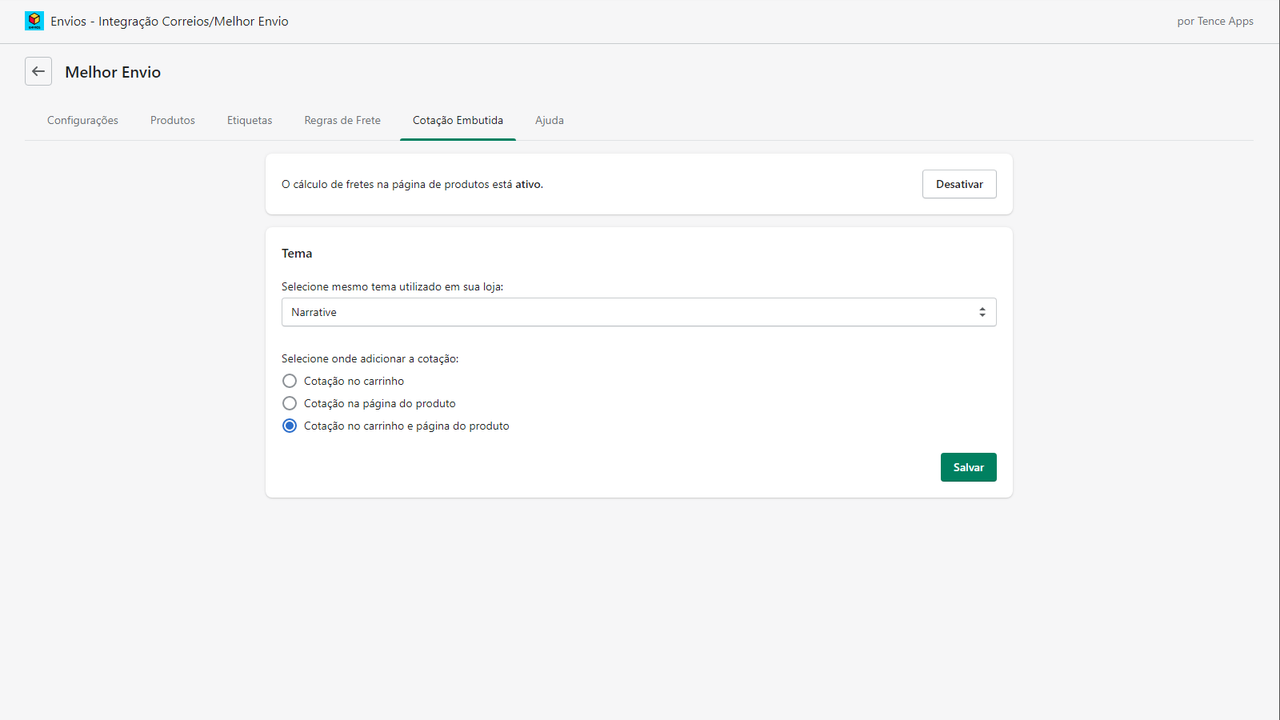Select the Regras de Frete tab
Screen dimensions: 1280x720
(x=343, y=120)
